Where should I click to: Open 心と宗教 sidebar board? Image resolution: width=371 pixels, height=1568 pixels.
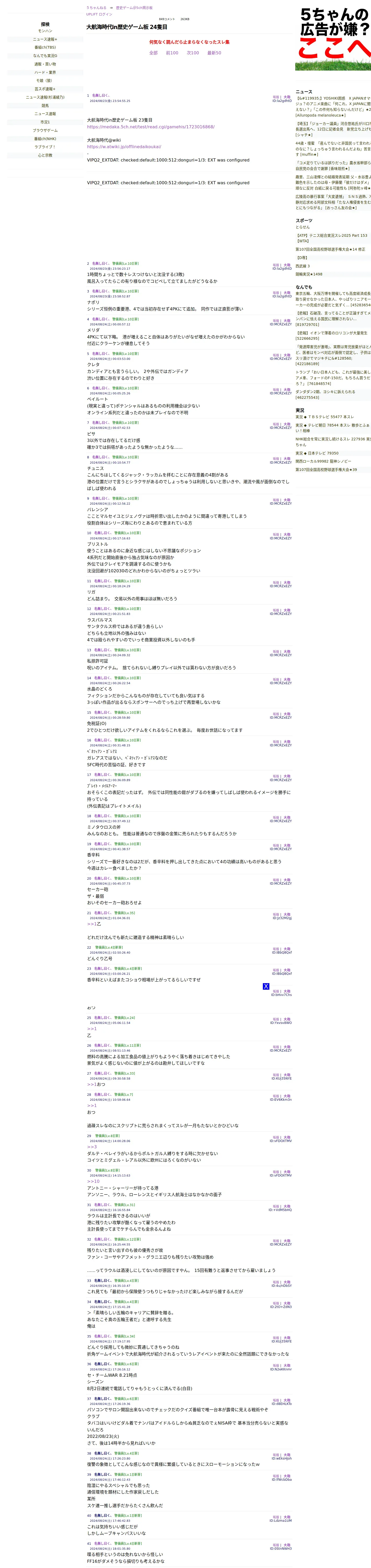(x=45, y=155)
